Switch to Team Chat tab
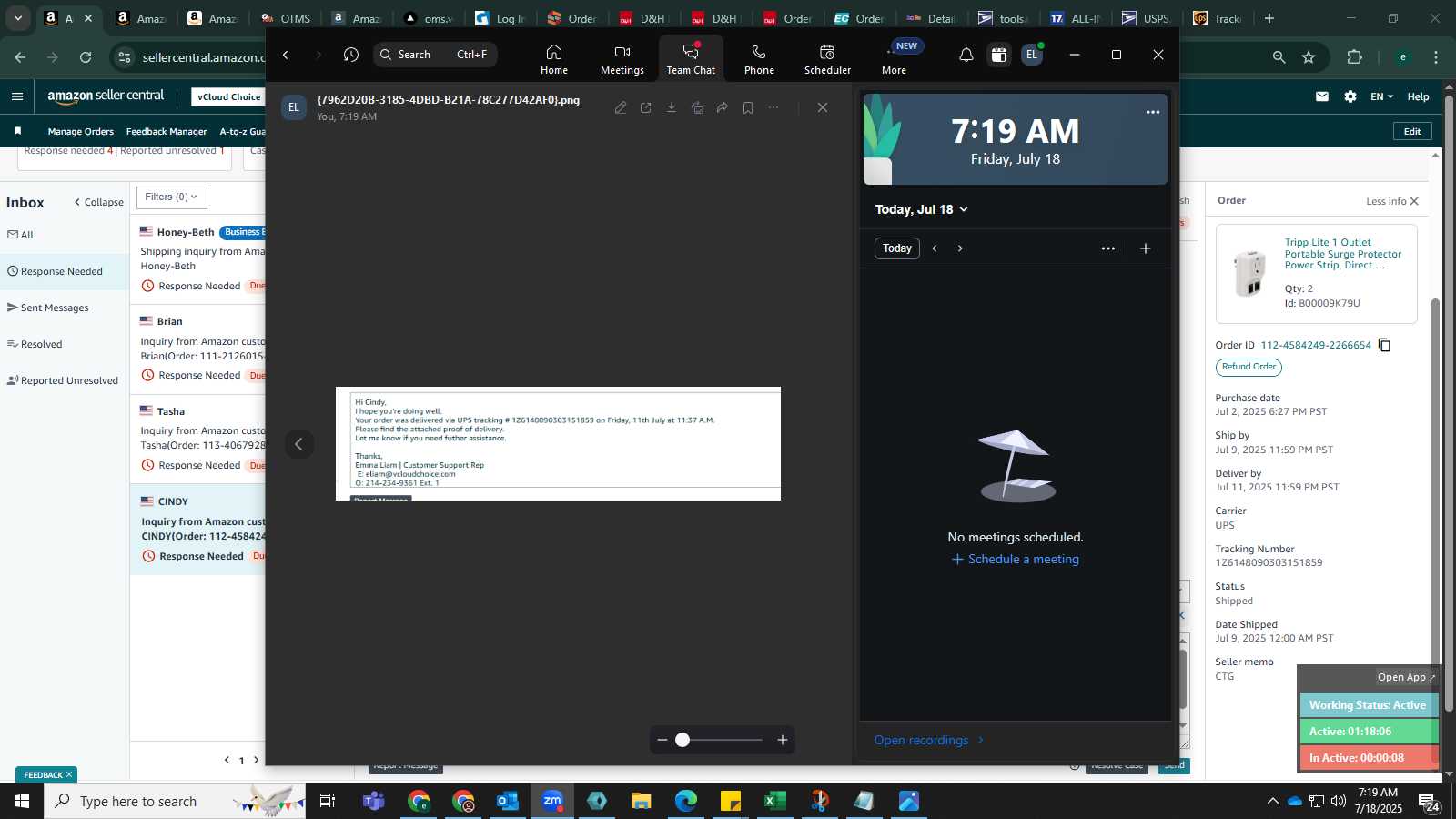 (x=691, y=59)
